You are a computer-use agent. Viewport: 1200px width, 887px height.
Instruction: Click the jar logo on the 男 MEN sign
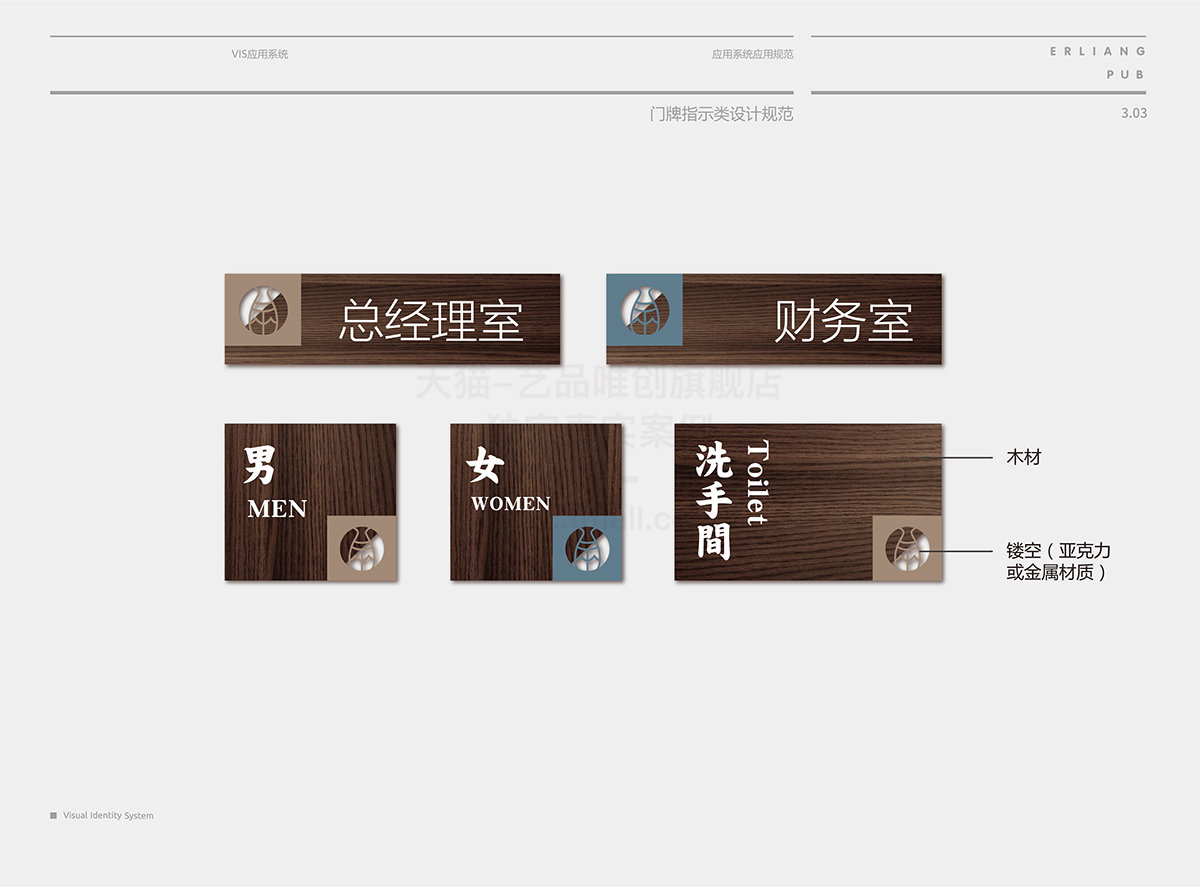[x=362, y=548]
